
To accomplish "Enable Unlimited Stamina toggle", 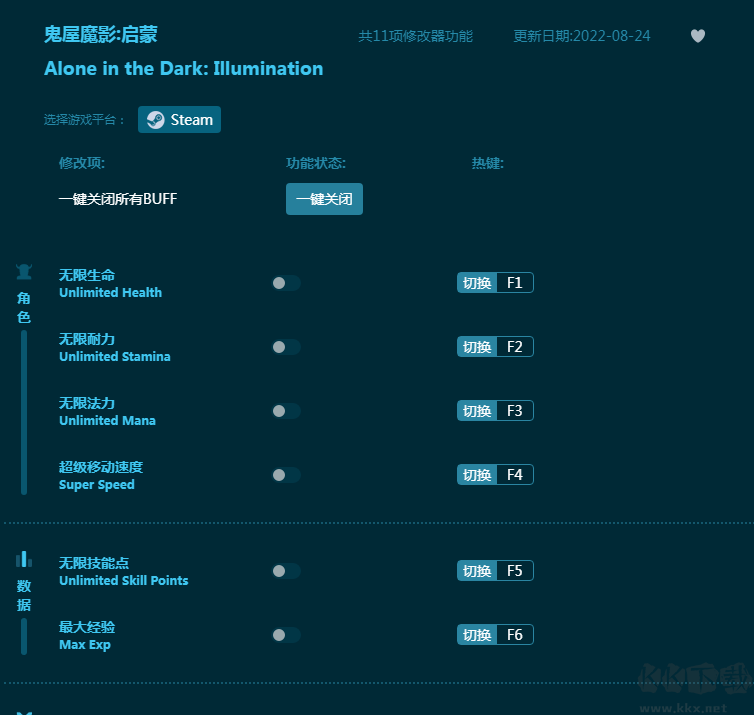I will coord(285,347).
